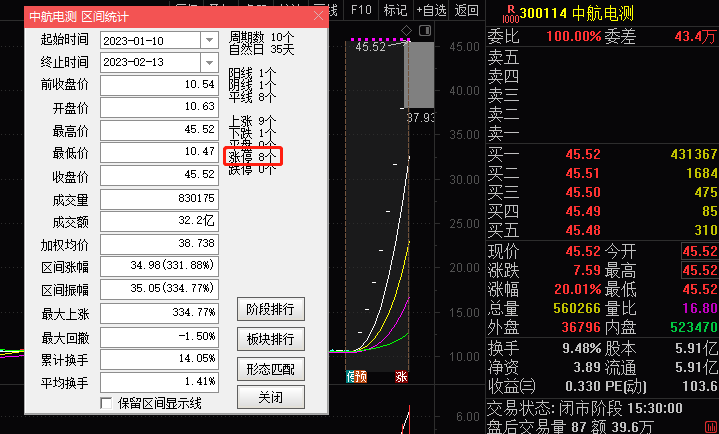Click the 卖一 row label

point(503,134)
